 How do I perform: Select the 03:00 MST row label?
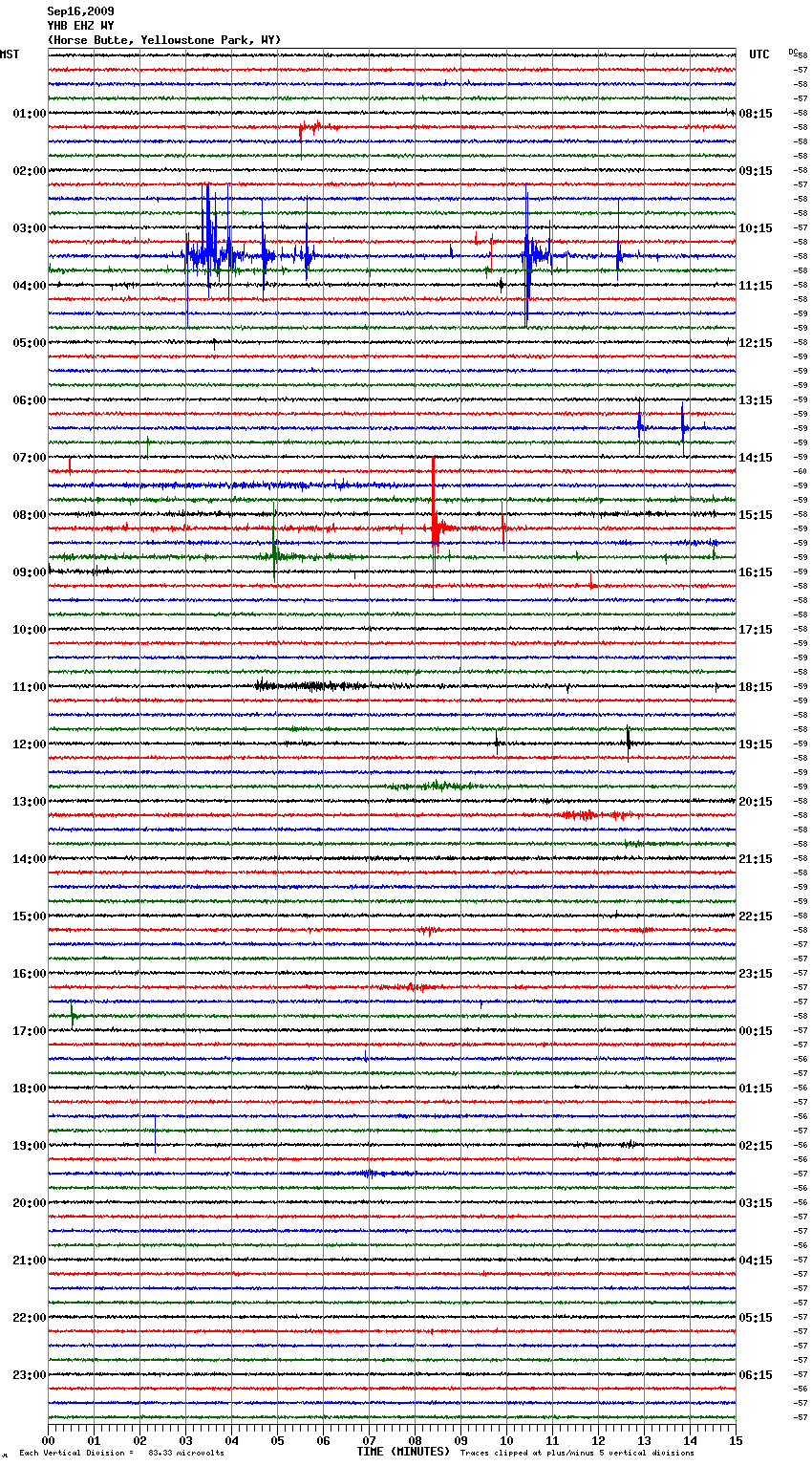(x=29, y=228)
